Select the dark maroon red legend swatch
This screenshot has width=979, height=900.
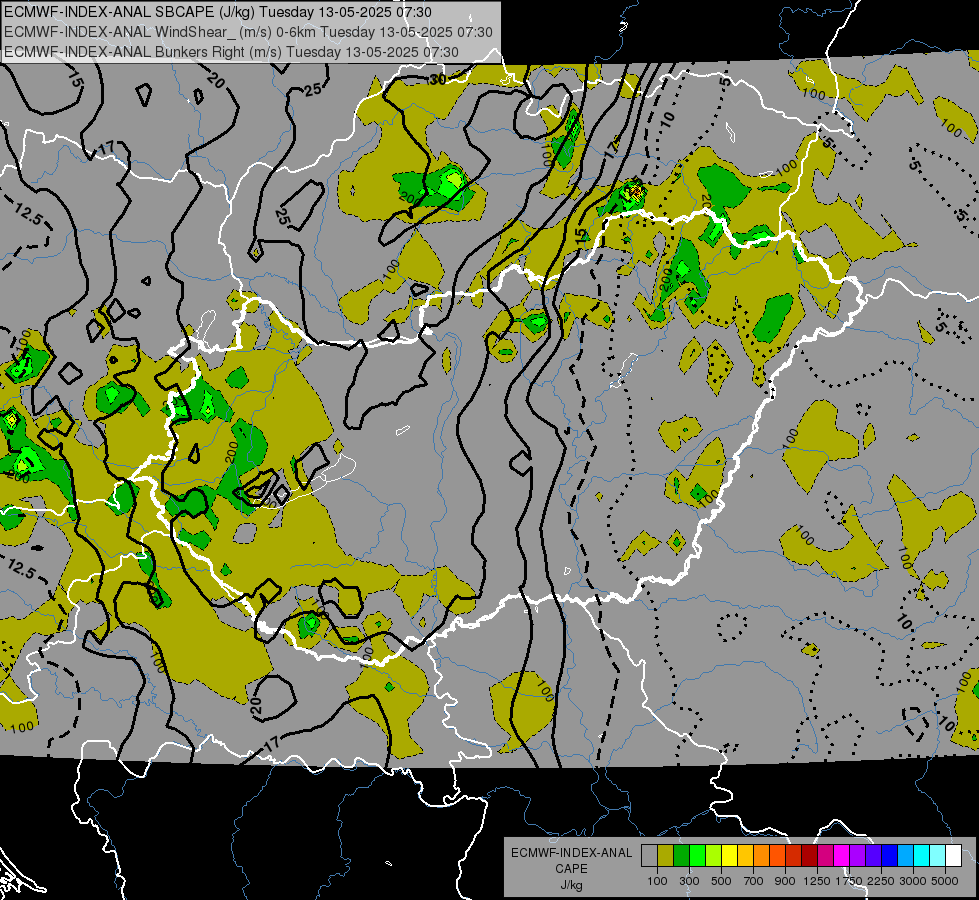coord(810,856)
